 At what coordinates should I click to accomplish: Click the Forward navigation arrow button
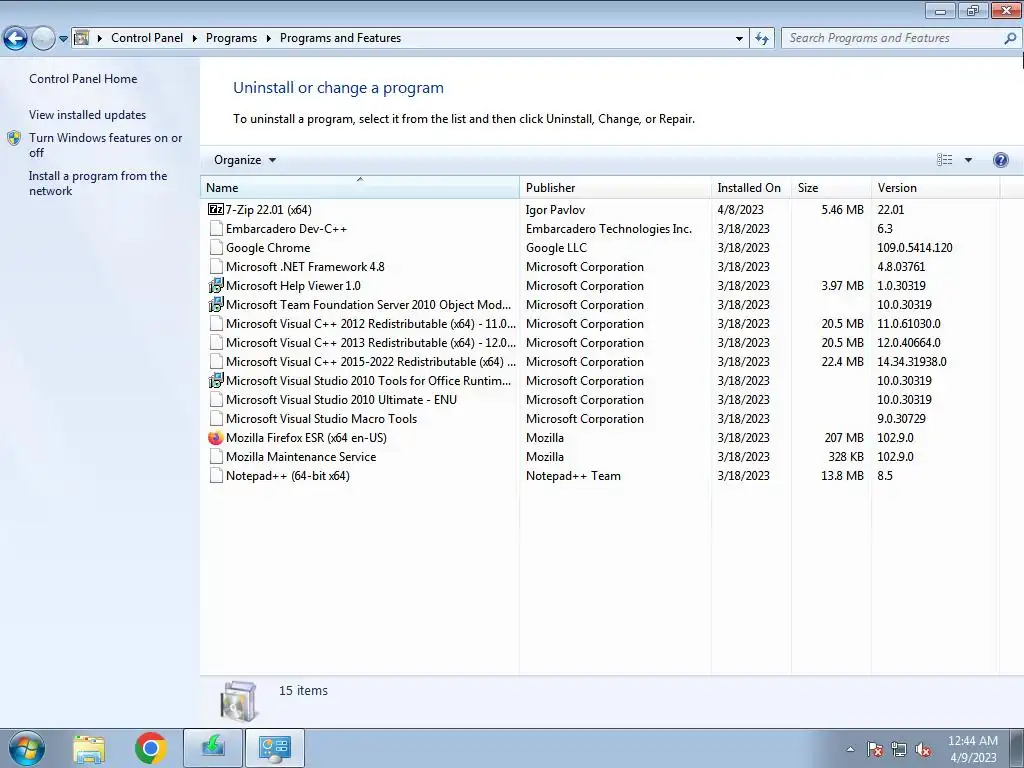coord(43,39)
